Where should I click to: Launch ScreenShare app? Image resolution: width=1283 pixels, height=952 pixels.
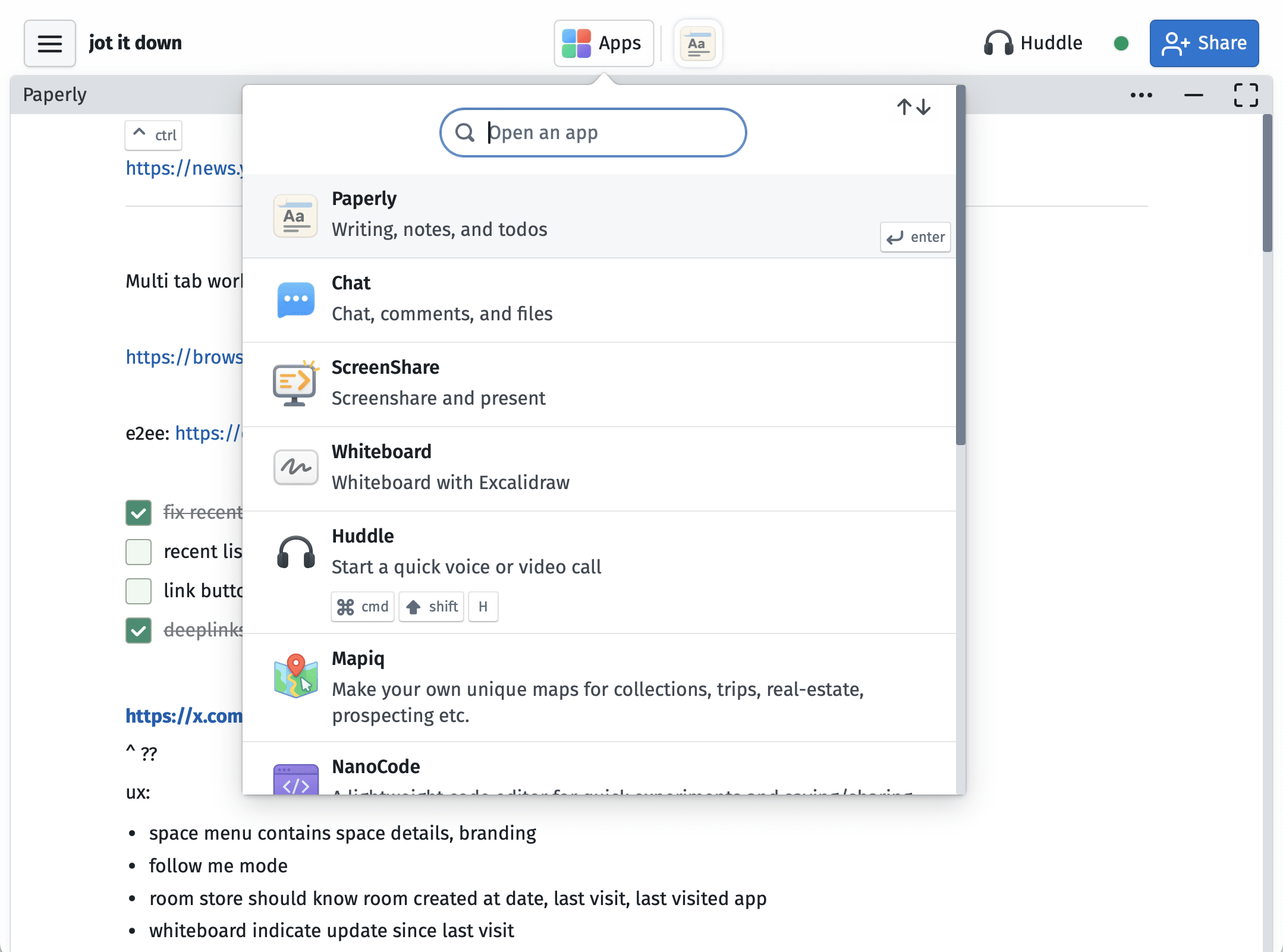(599, 384)
